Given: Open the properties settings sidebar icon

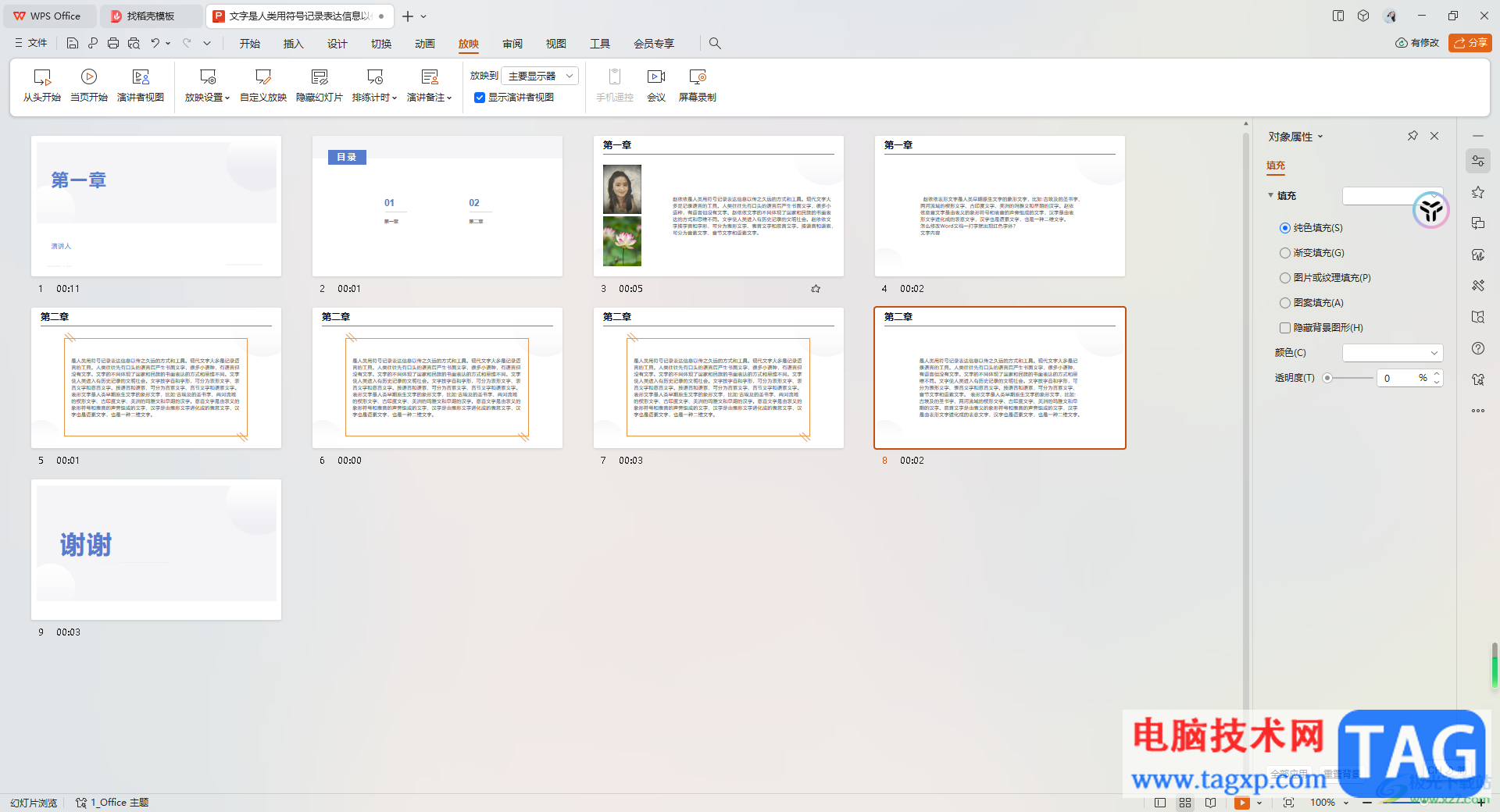Looking at the screenshot, I should point(1478,161).
